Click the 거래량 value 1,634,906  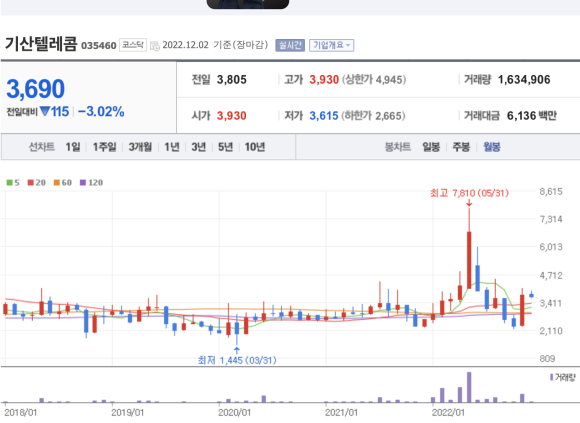[x=524, y=79]
